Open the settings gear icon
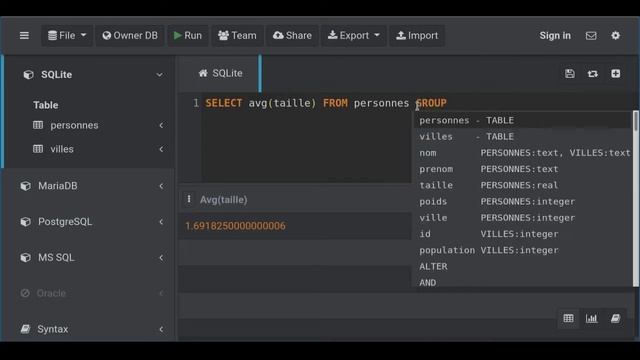The width and height of the screenshot is (640, 360). pyautogui.click(x=616, y=36)
